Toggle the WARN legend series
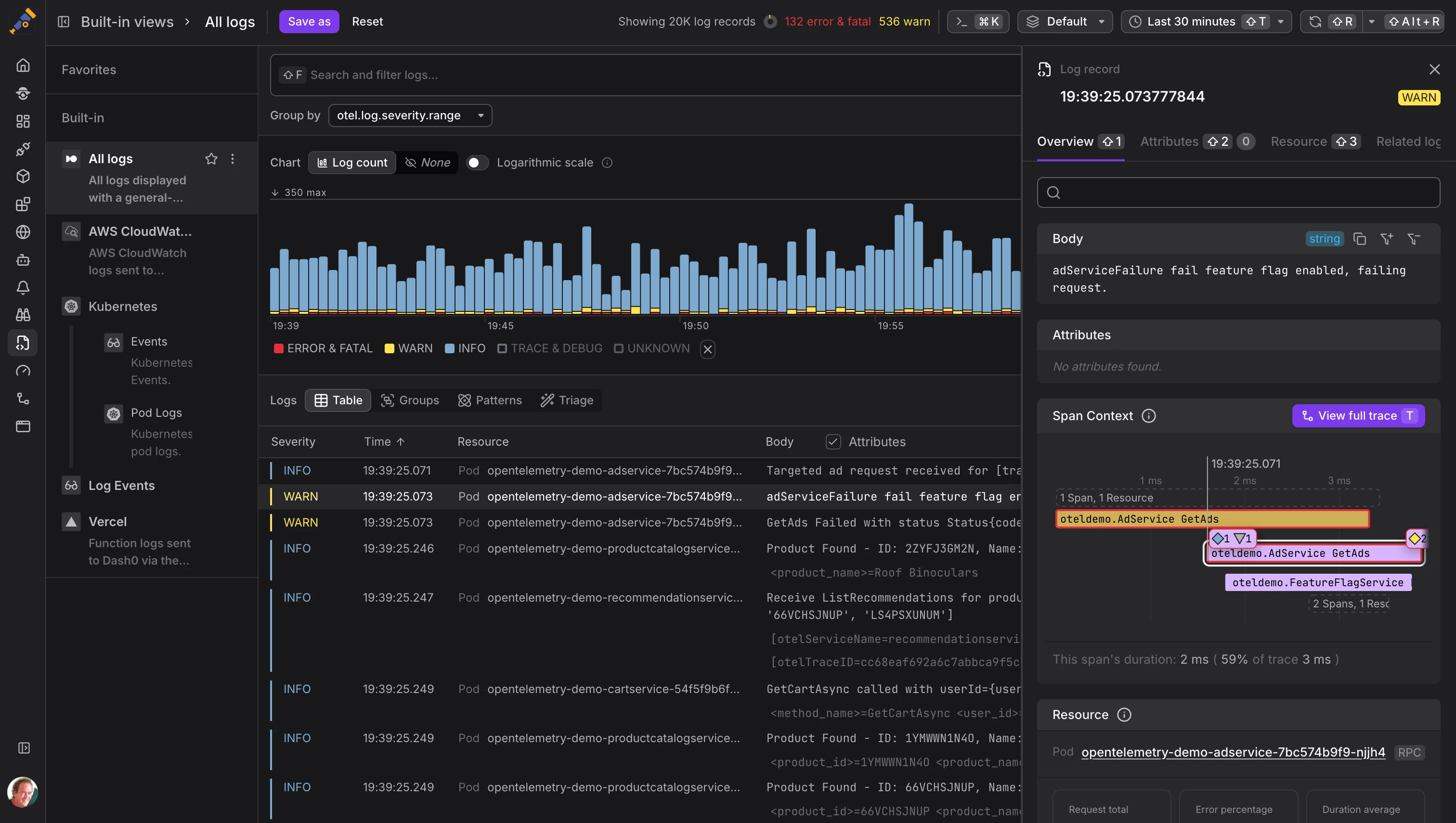Image resolution: width=1456 pixels, height=823 pixels. click(x=408, y=349)
